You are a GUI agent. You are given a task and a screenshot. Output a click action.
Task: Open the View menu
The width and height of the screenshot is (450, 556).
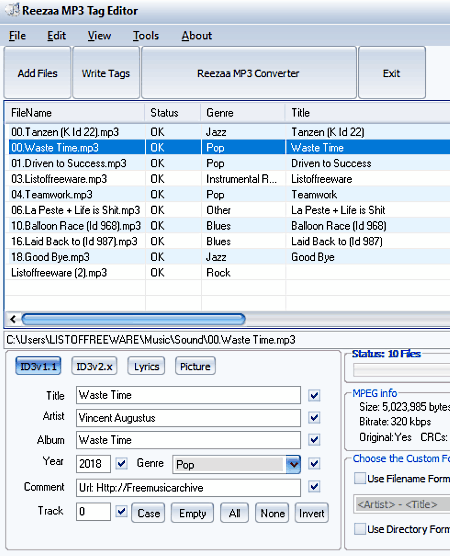click(x=99, y=36)
